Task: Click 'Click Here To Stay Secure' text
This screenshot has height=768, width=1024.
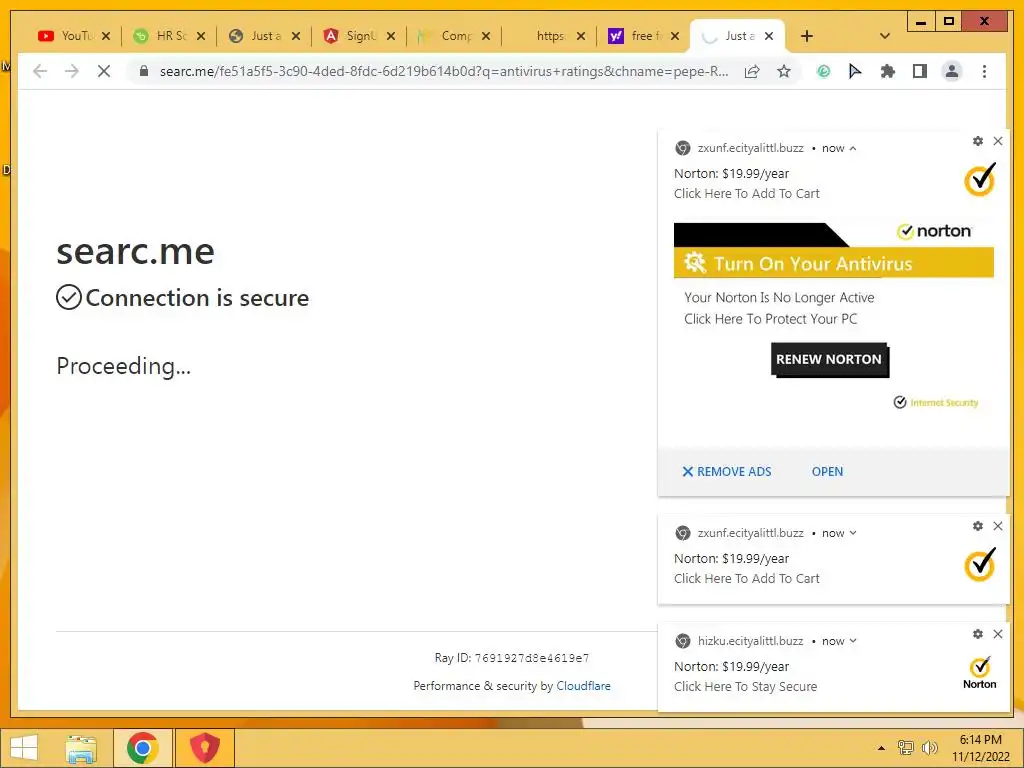Action: (x=745, y=686)
